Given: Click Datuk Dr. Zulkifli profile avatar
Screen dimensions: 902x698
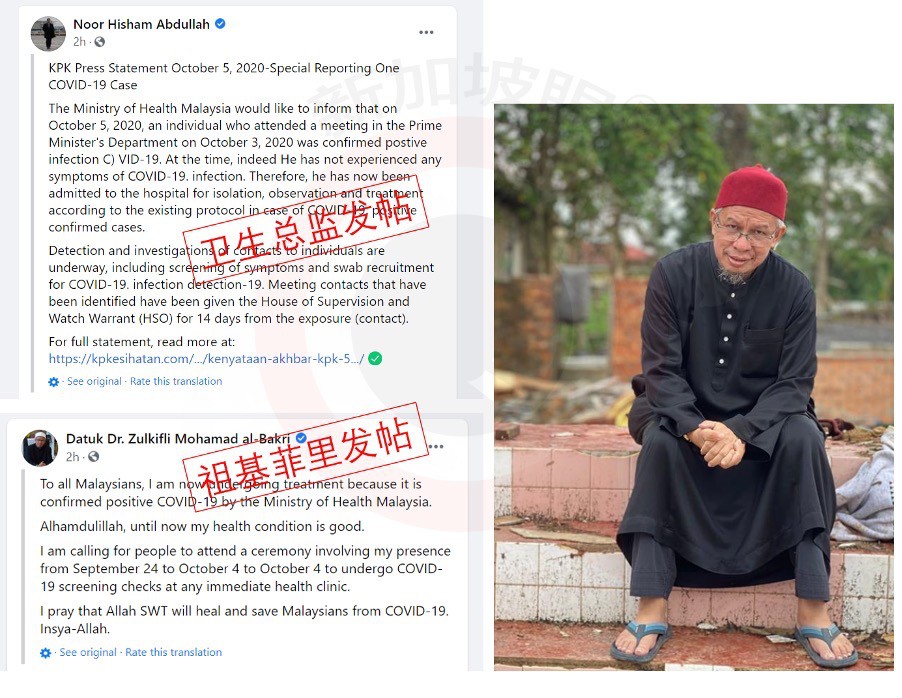Looking at the screenshot, I should (40, 448).
